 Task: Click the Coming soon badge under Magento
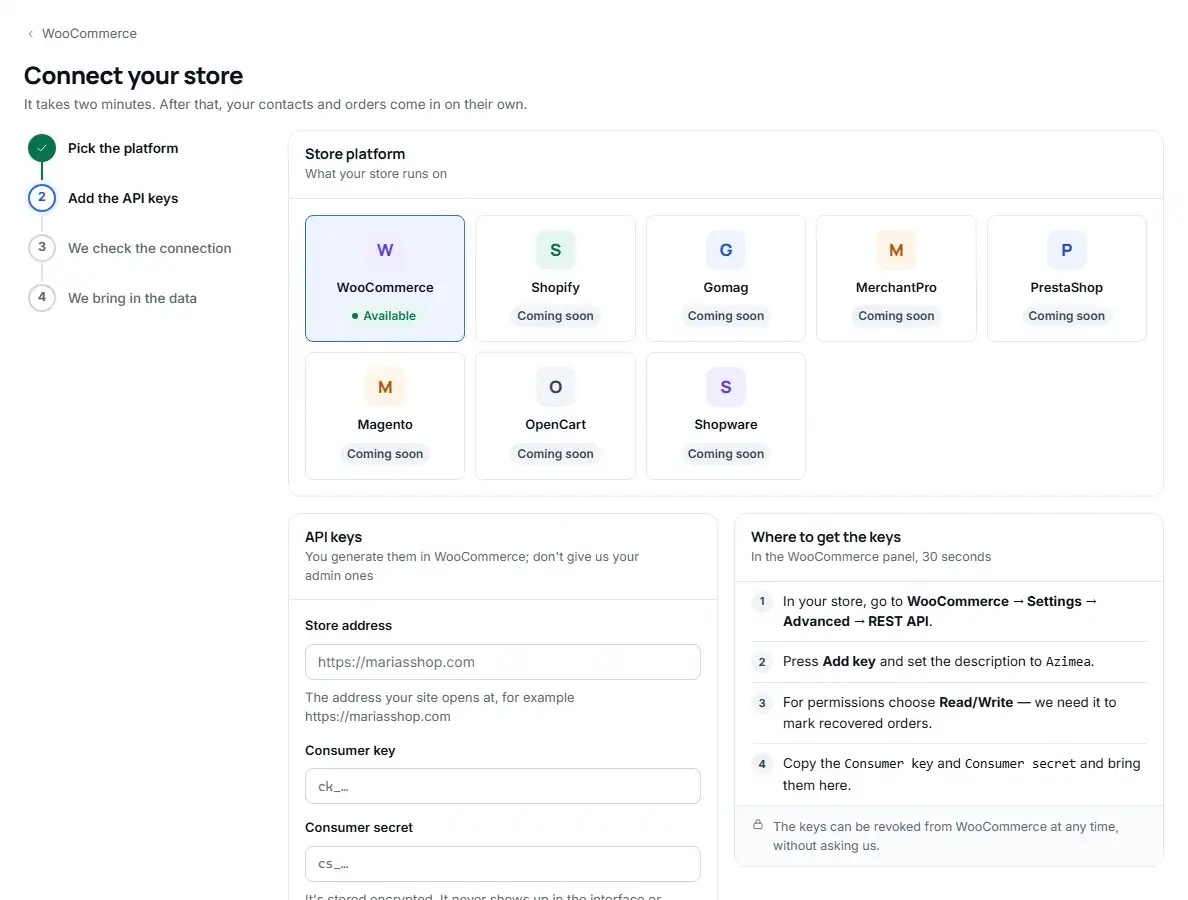point(385,454)
